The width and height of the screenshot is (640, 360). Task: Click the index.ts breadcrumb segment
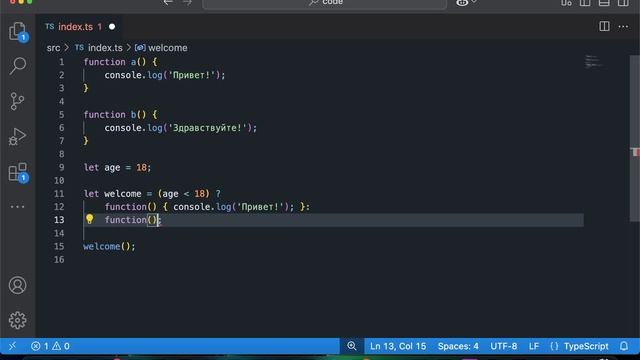[99, 48]
